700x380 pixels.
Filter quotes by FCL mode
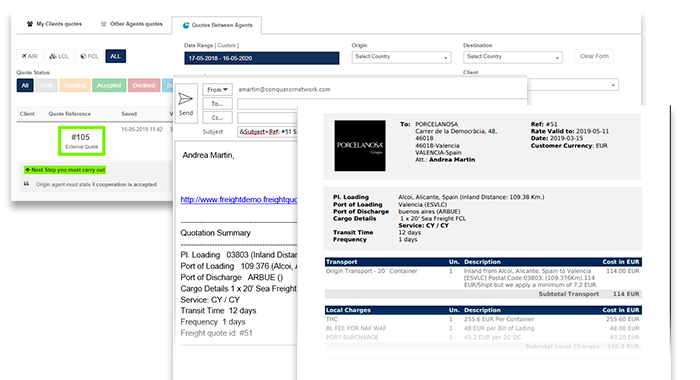pos(89,56)
